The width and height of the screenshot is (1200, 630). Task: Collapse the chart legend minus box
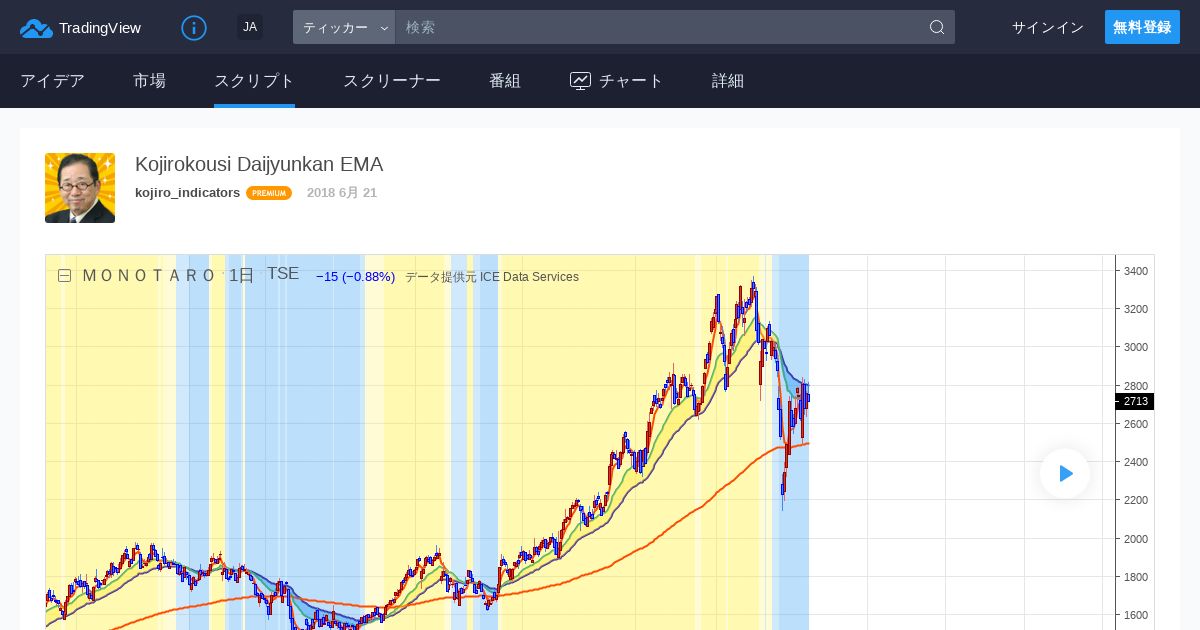point(64,276)
